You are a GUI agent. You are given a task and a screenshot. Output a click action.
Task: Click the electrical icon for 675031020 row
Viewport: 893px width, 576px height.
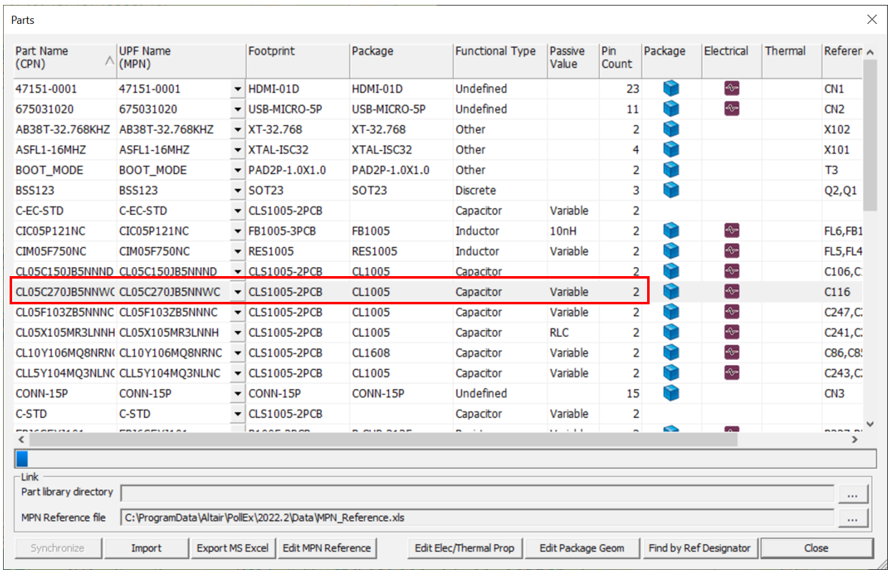[x=732, y=109]
